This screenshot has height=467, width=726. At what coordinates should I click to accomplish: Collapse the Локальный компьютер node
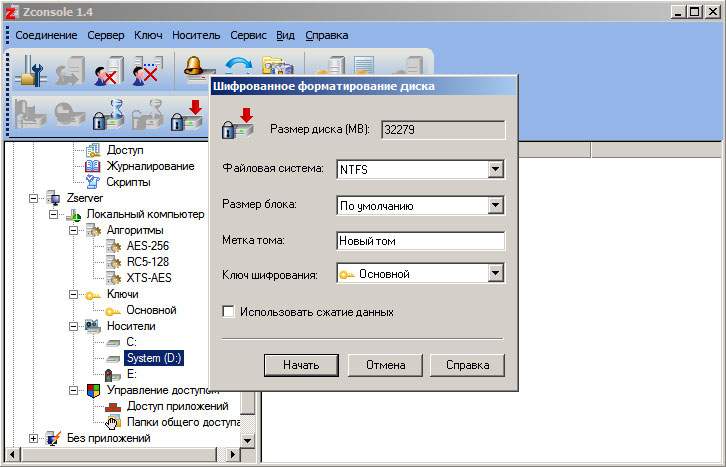(x=54, y=214)
